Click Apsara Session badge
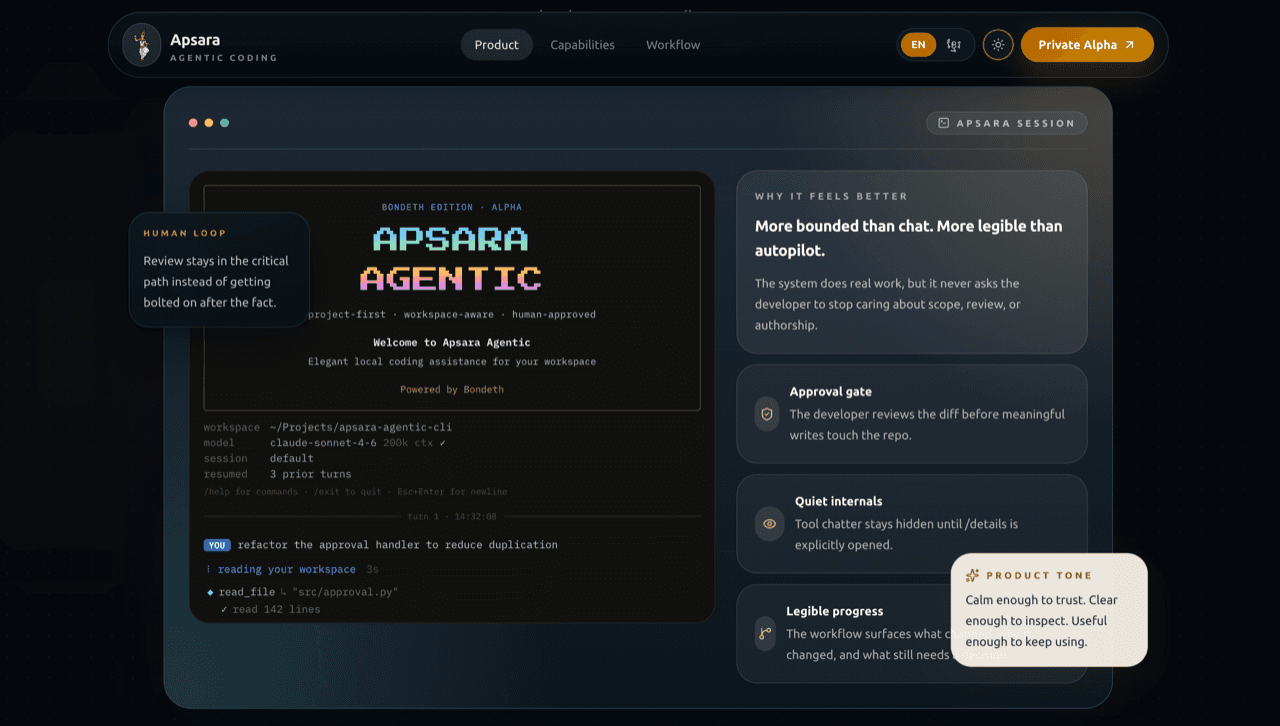This screenshot has width=1280, height=726. click(1007, 123)
